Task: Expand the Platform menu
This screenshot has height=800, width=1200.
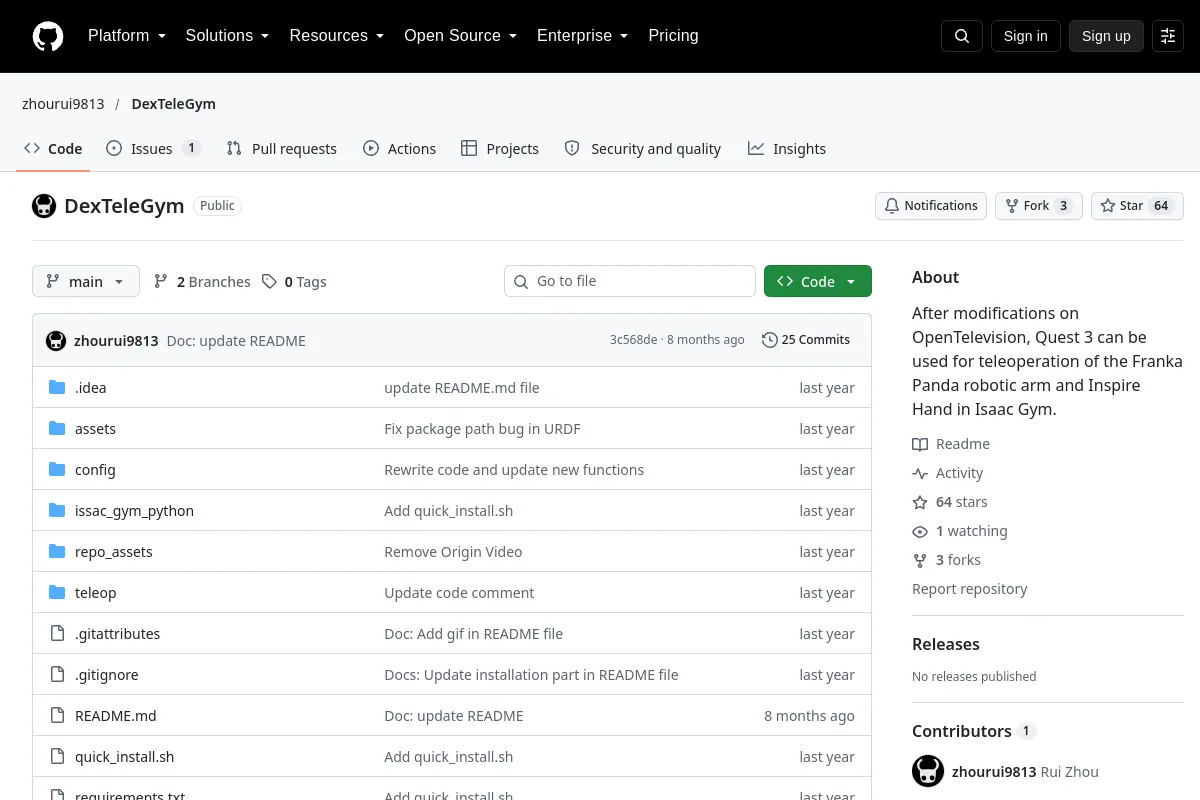Action: [127, 36]
